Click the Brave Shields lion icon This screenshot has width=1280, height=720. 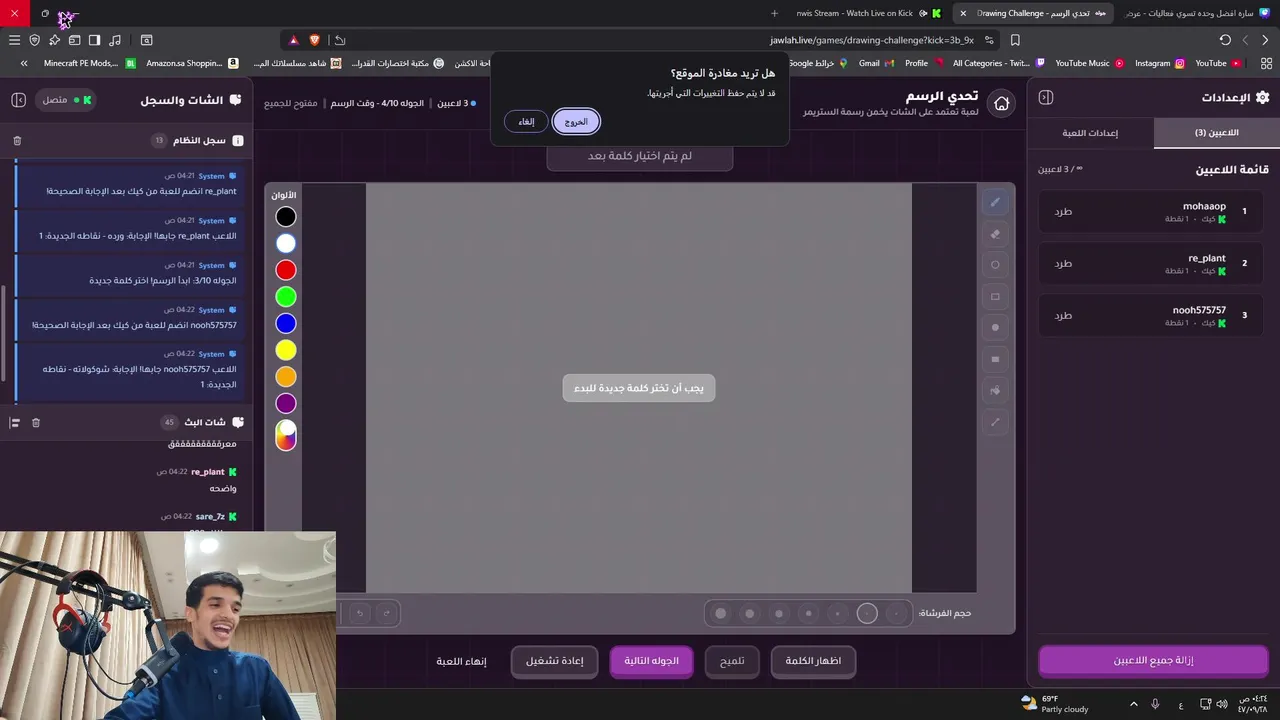pos(314,40)
